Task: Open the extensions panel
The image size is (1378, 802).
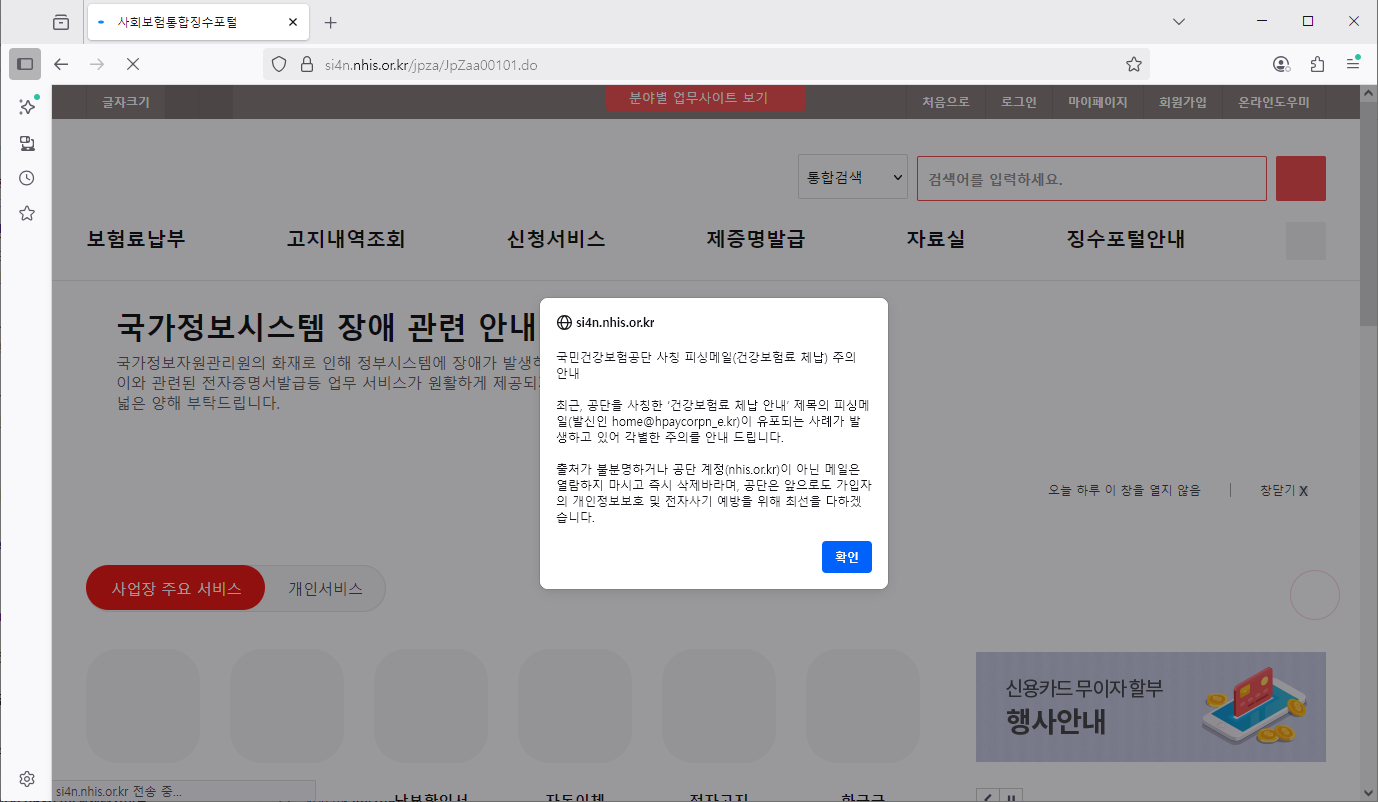Action: [x=1317, y=64]
